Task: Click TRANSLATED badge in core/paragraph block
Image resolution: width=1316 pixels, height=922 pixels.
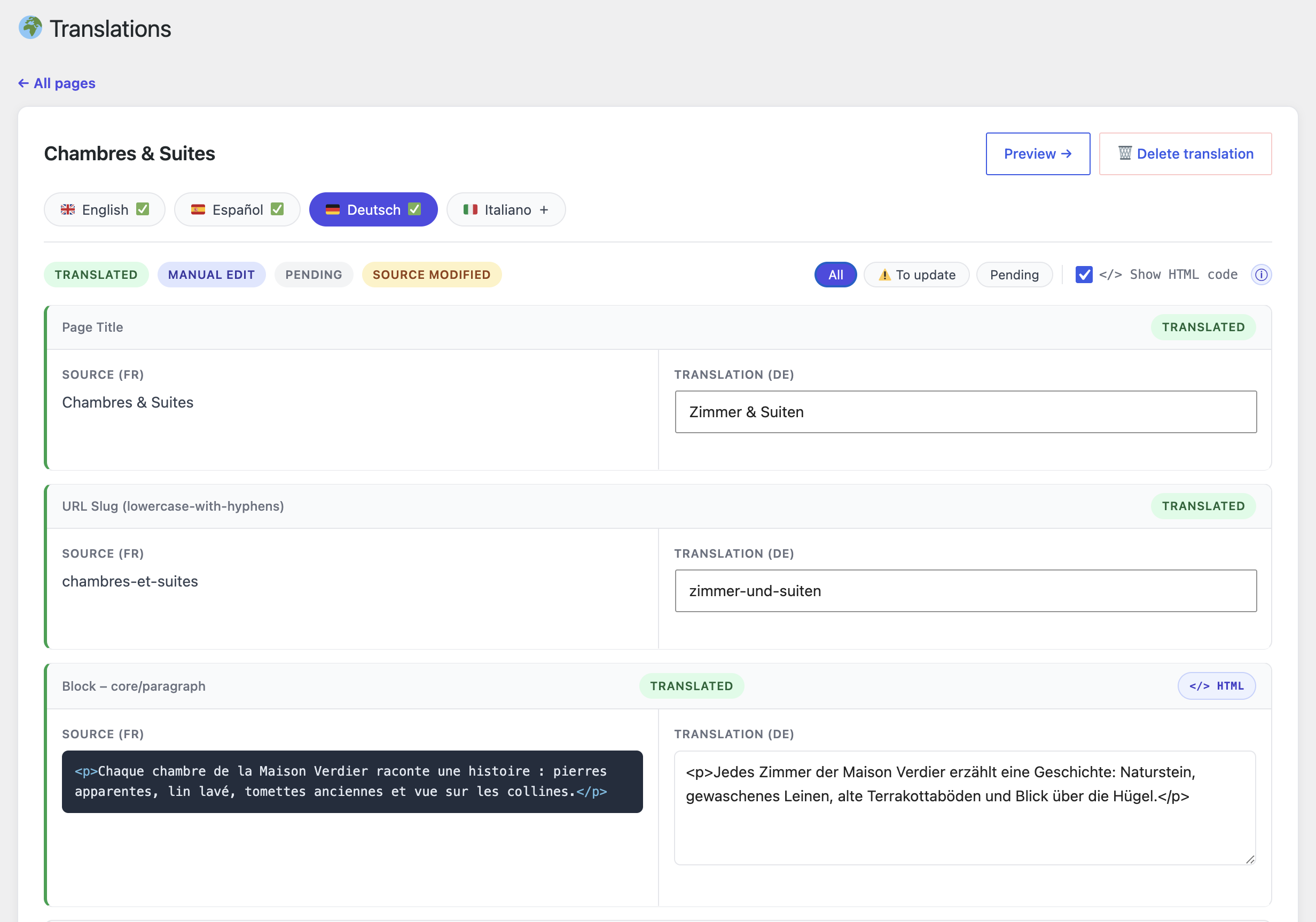Action: (x=691, y=686)
